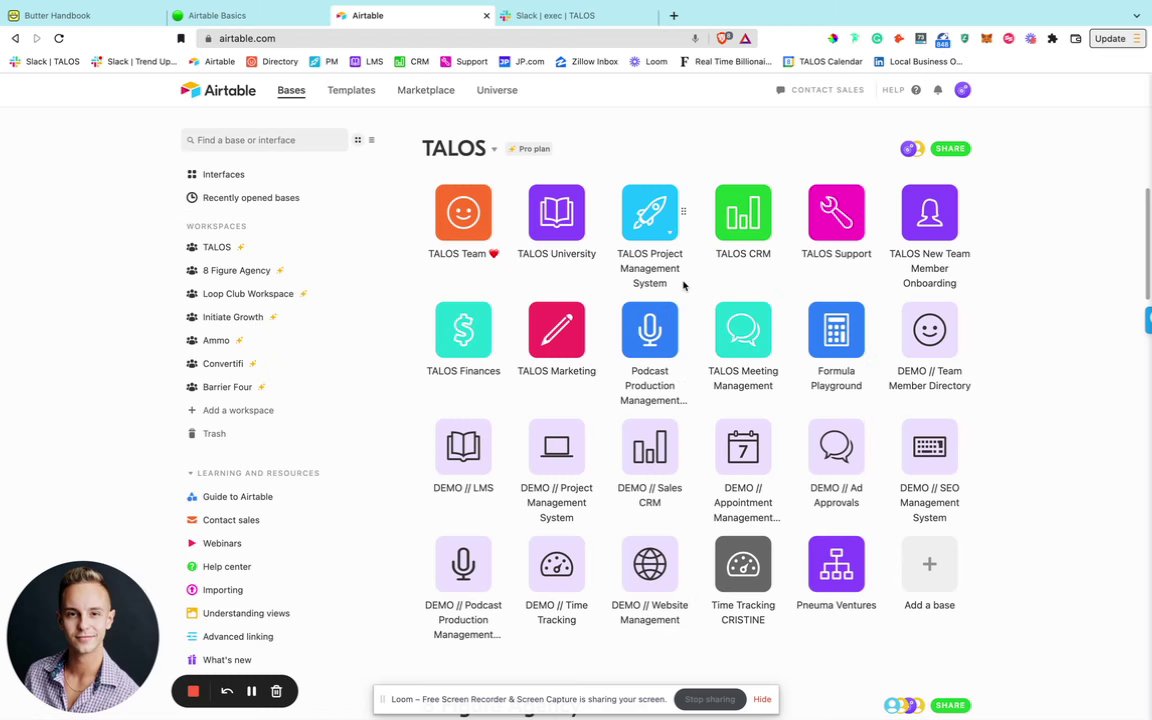Open the TALOS Meeting Management base
This screenshot has width=1152, height=720.
tap(743, 330)
